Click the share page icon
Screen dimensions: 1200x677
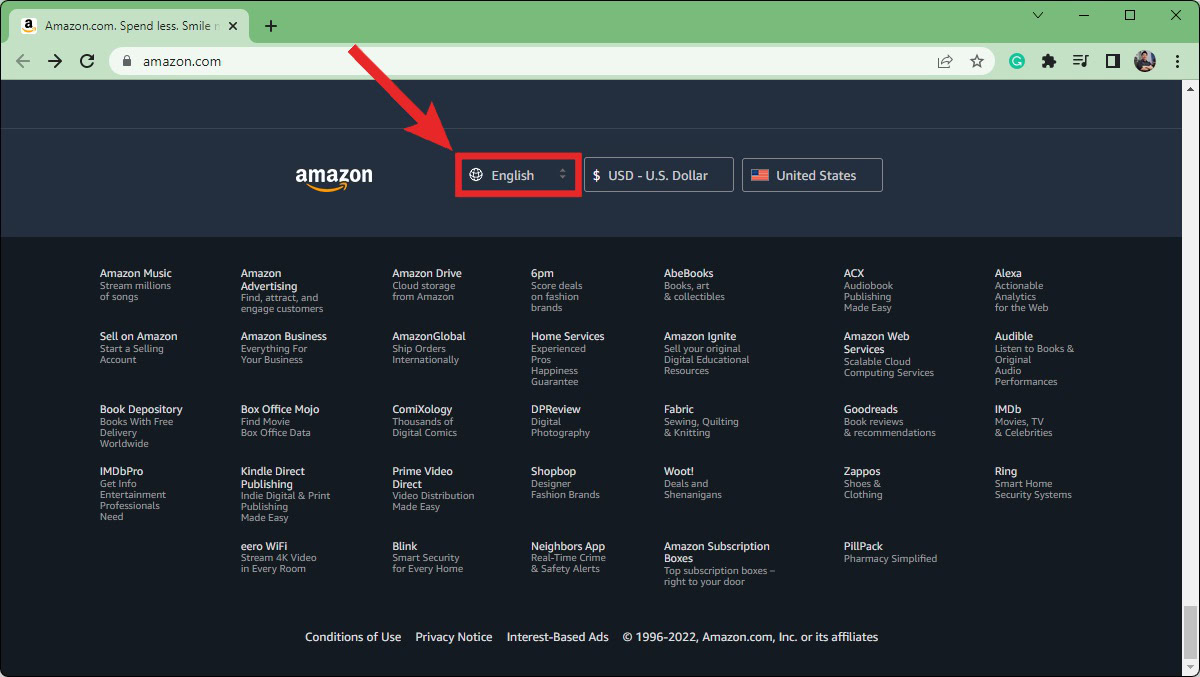point(945,61)
